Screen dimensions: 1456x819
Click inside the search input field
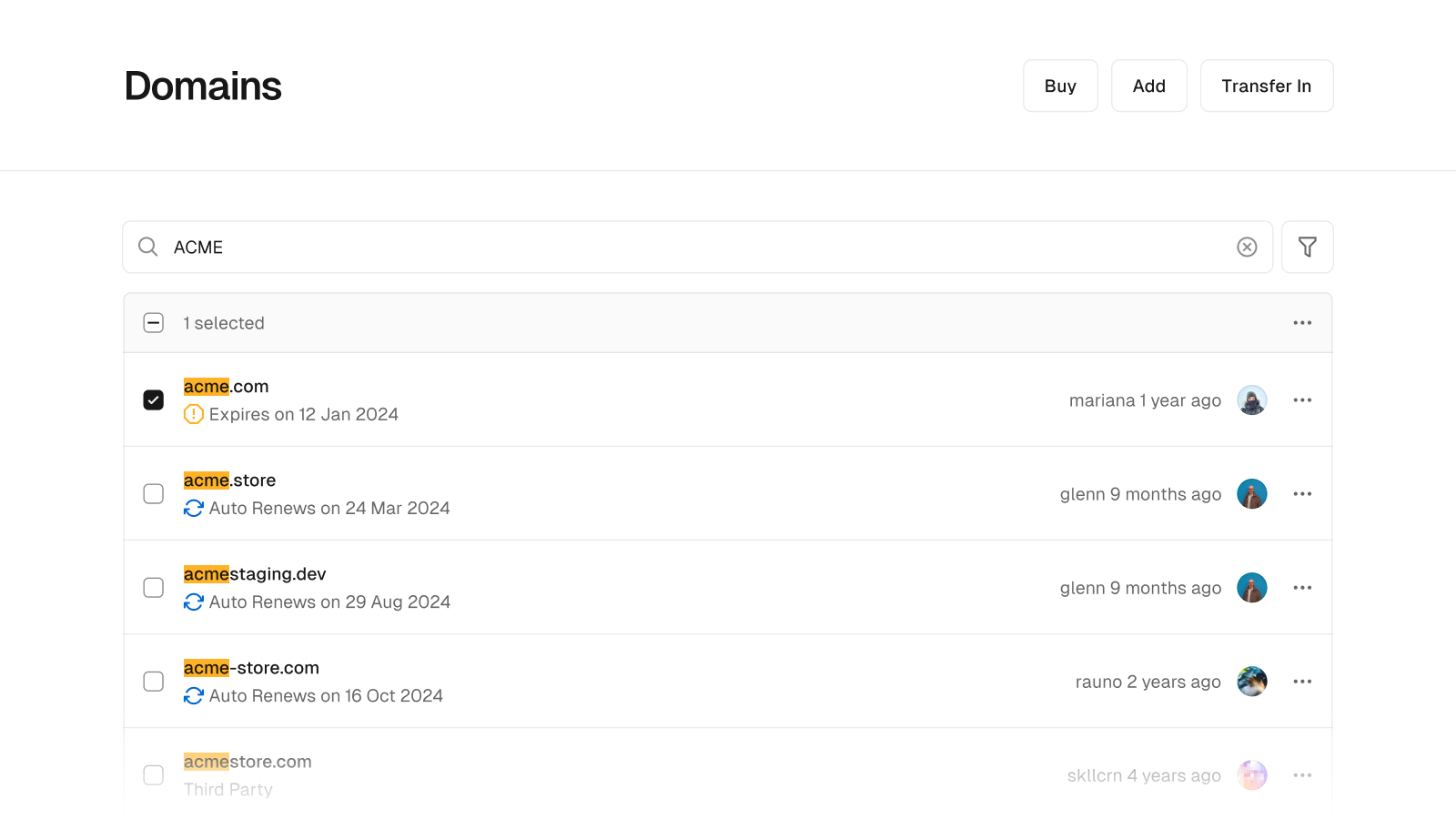pyautogui.click(x=546, y=247)
